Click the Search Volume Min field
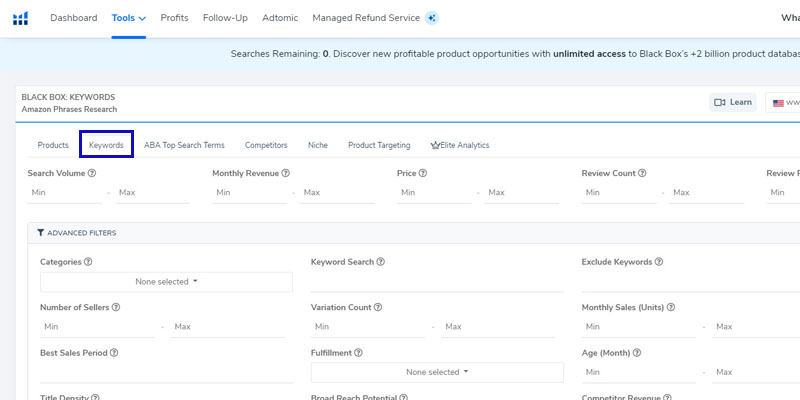The width and height of the screenshot is (800, 400). [65, 193]
